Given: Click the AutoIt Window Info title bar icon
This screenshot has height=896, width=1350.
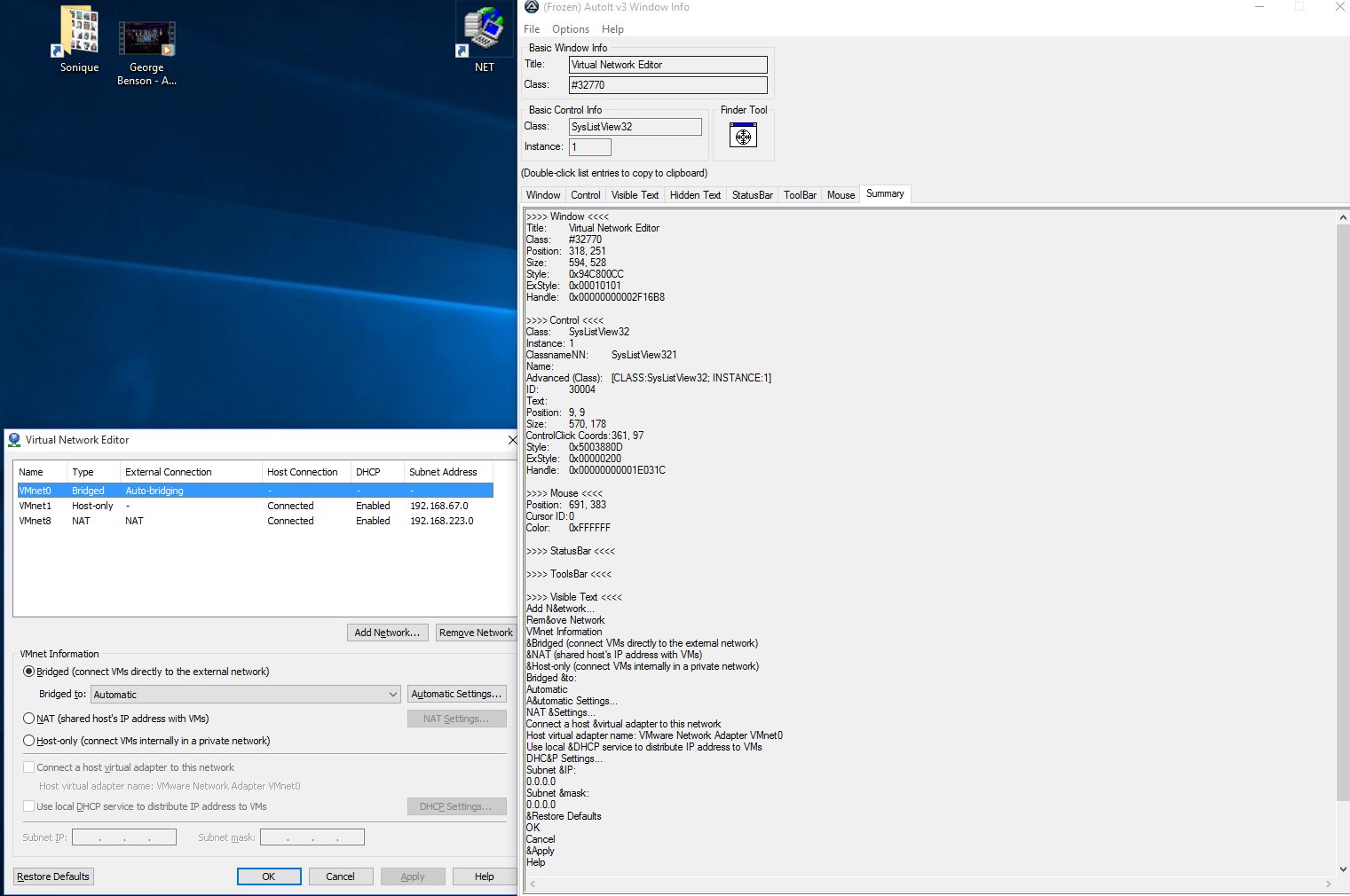Looking at the screenshot, I should click(x=532, y=7).
